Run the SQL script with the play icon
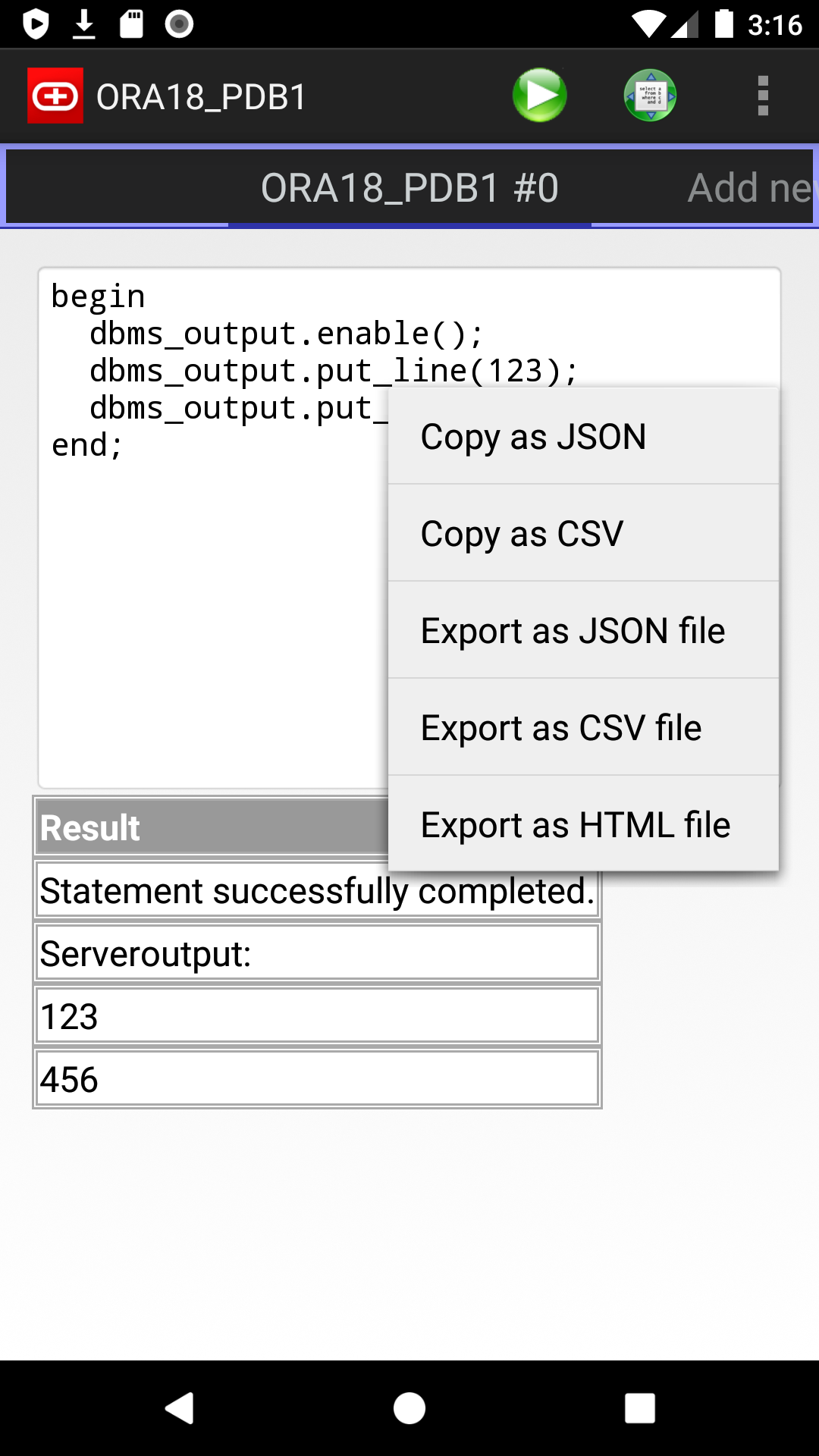Viewport: 819px width, 1456px height. coord(539,95)
